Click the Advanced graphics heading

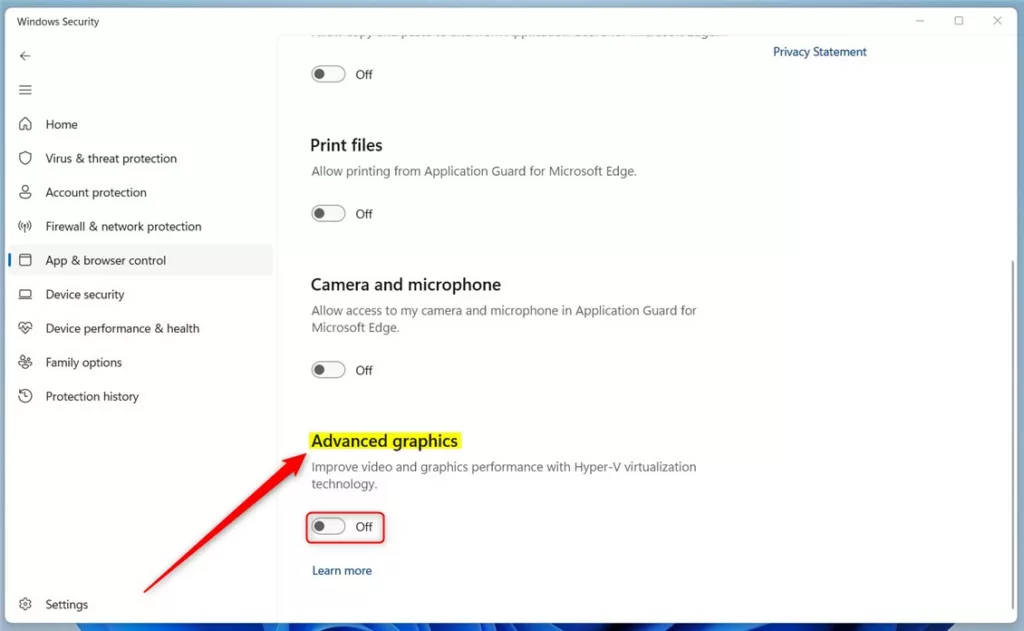click(384, 441)
